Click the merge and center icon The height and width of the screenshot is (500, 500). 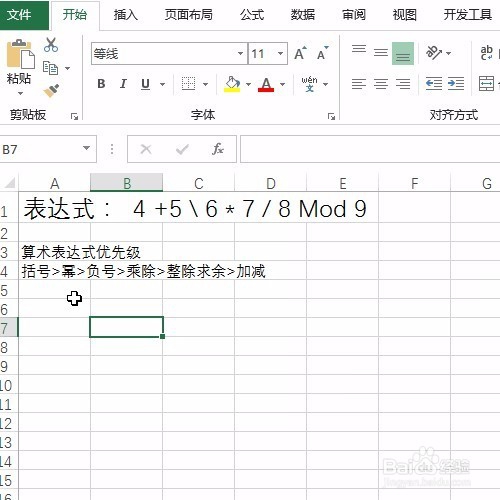[486, 83]
